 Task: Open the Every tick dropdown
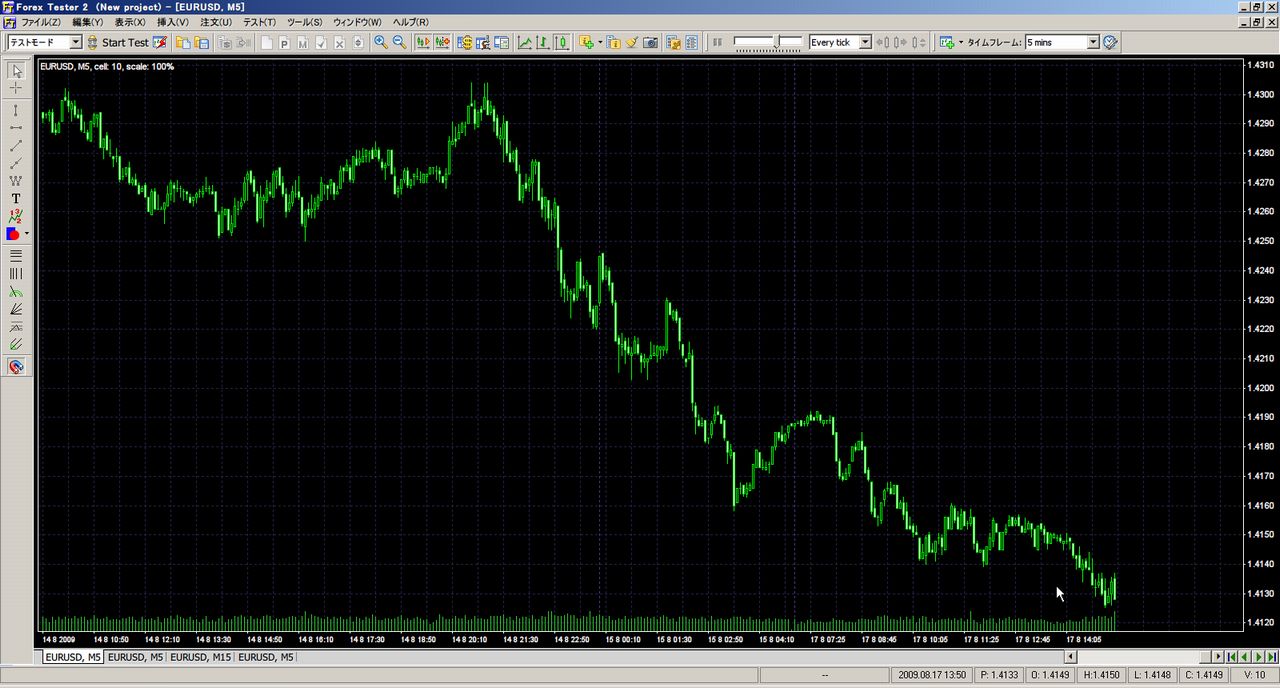pyautogui.click(x=866, y=42)
